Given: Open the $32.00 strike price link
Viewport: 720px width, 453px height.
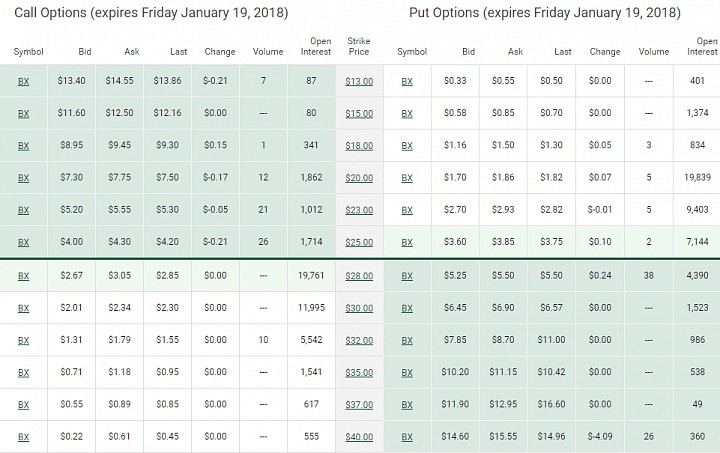Looking at the screenshot, I should [x=359, y=340].
